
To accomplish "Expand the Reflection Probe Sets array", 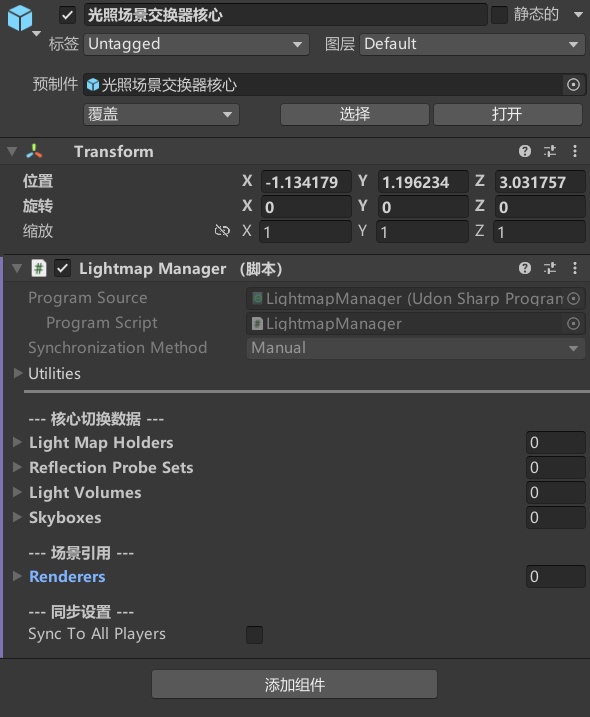I will coord(18,467).
